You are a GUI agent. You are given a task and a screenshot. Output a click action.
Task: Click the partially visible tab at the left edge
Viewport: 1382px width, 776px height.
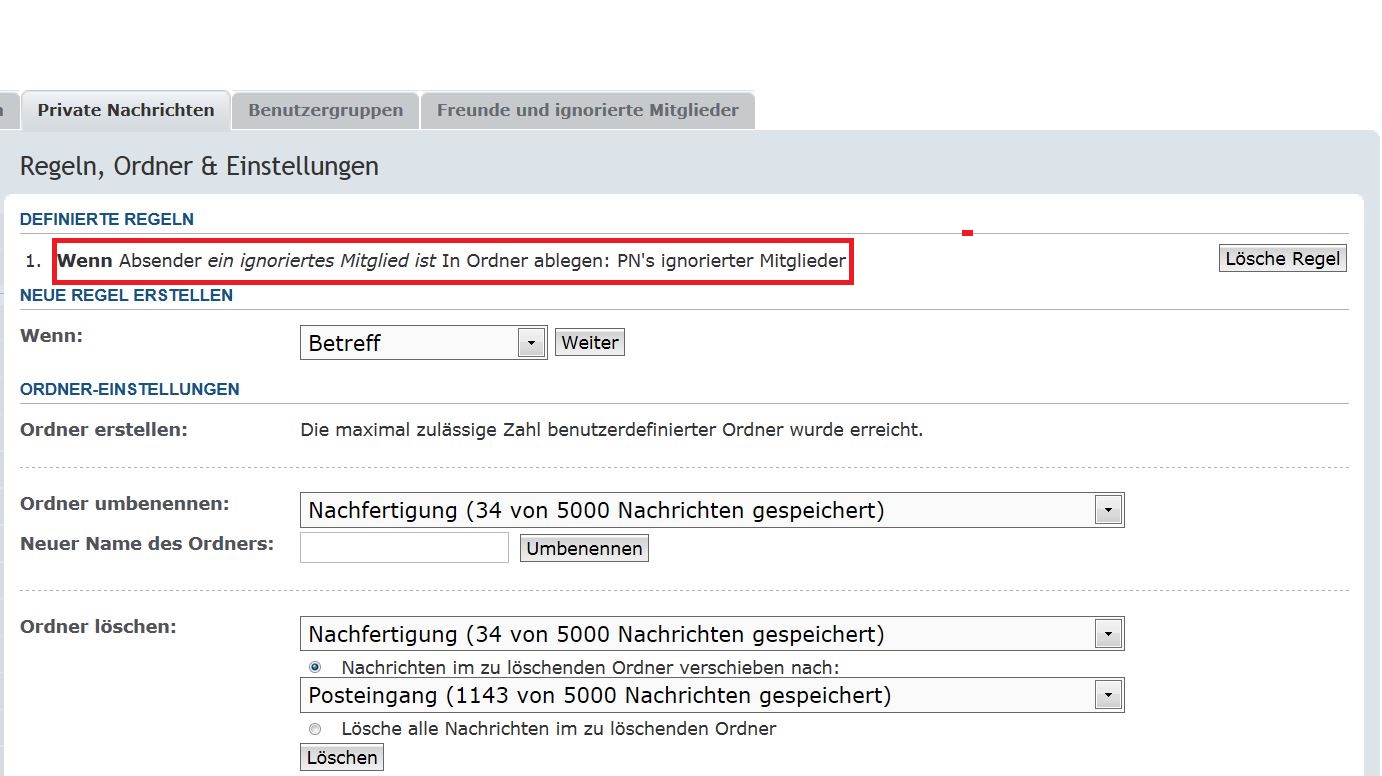point(8,110)
